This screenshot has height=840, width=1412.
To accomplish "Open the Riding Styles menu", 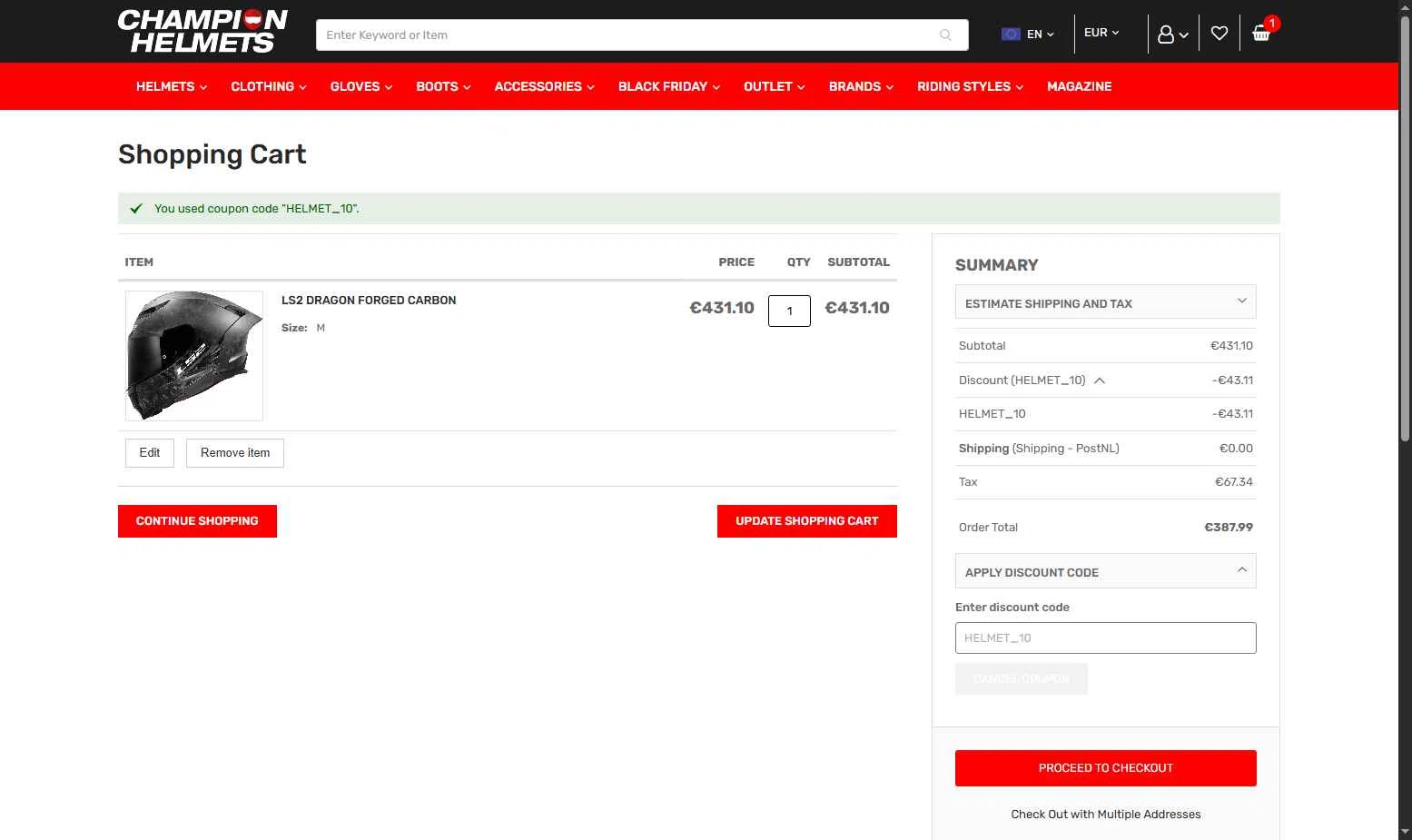I will point(971,86).
